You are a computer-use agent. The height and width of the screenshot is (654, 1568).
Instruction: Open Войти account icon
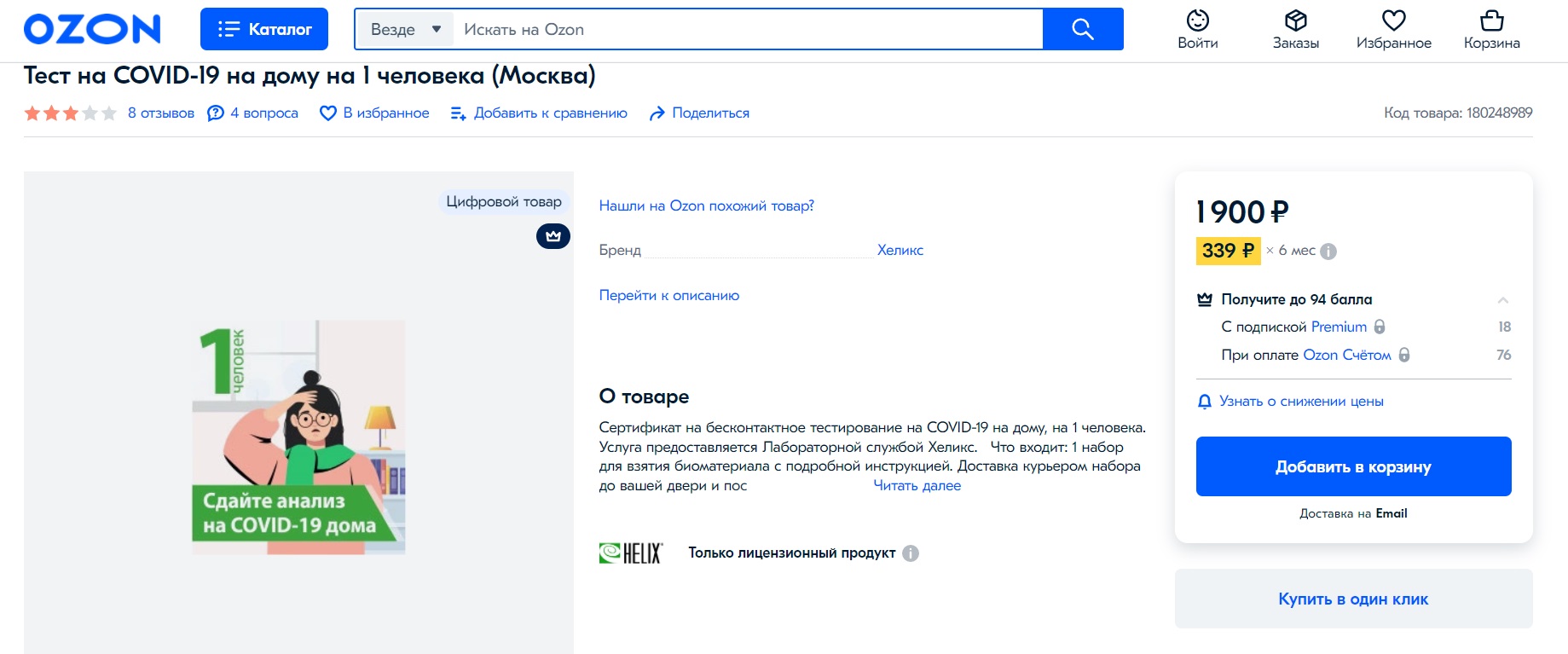click(x=1198, y=29)
